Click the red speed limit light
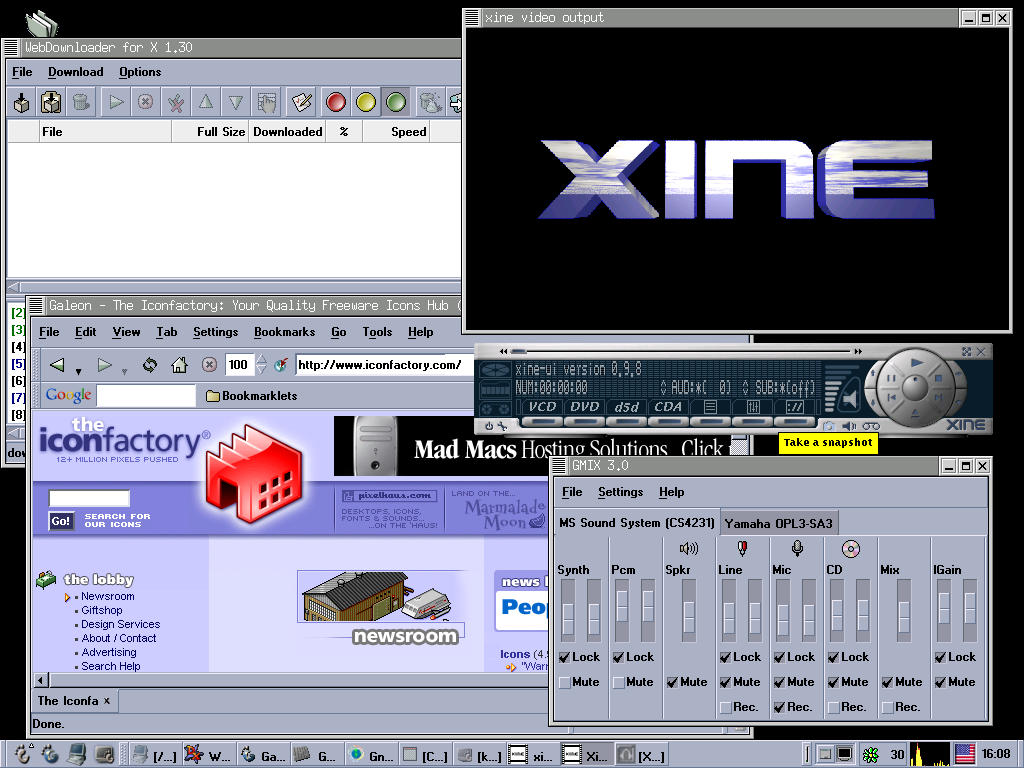This screenshot has width=1024, height=768. click(x=336, y=102)
